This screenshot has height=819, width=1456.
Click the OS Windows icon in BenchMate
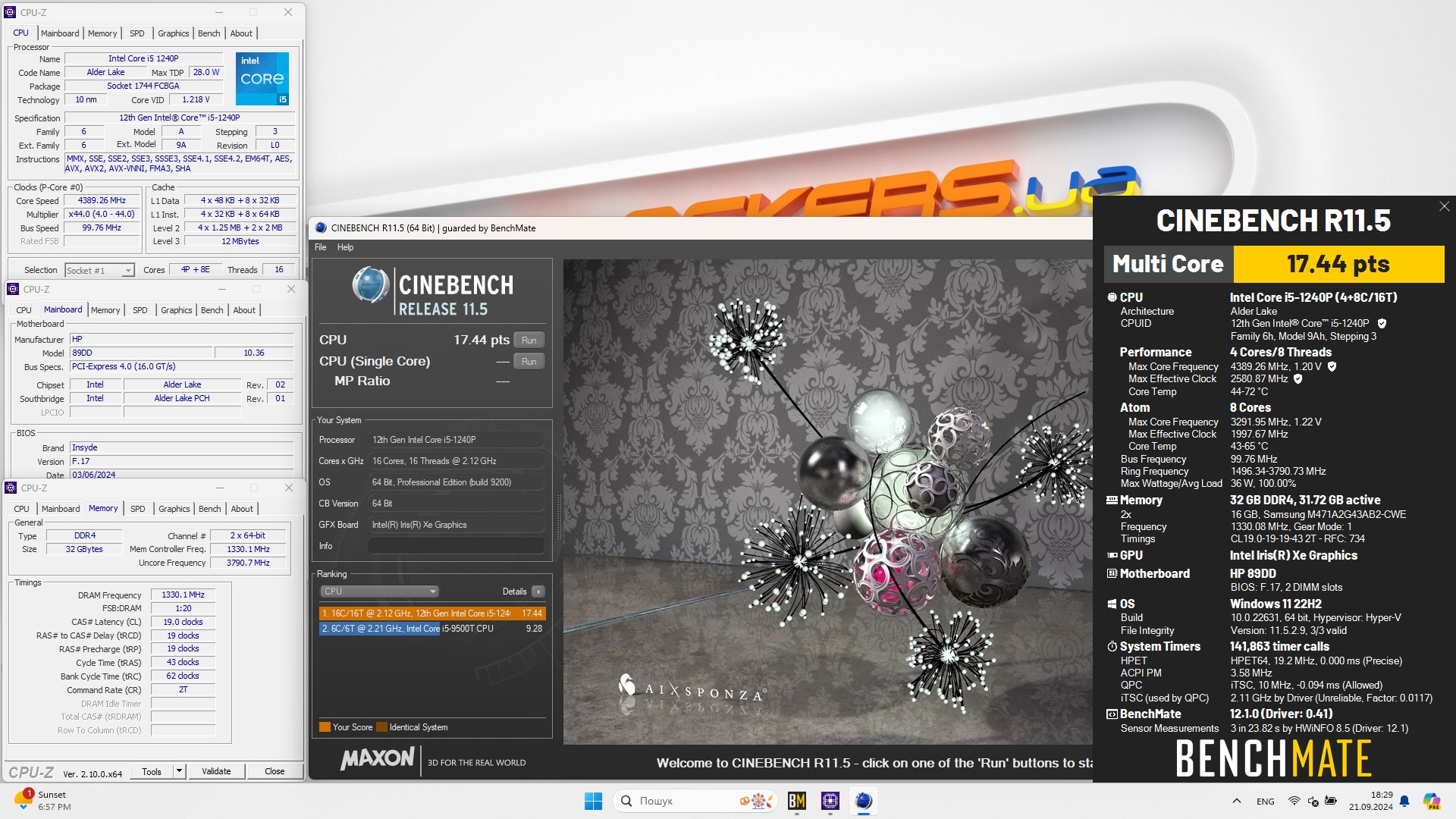pyautogui.click(x=1112, y=604)
